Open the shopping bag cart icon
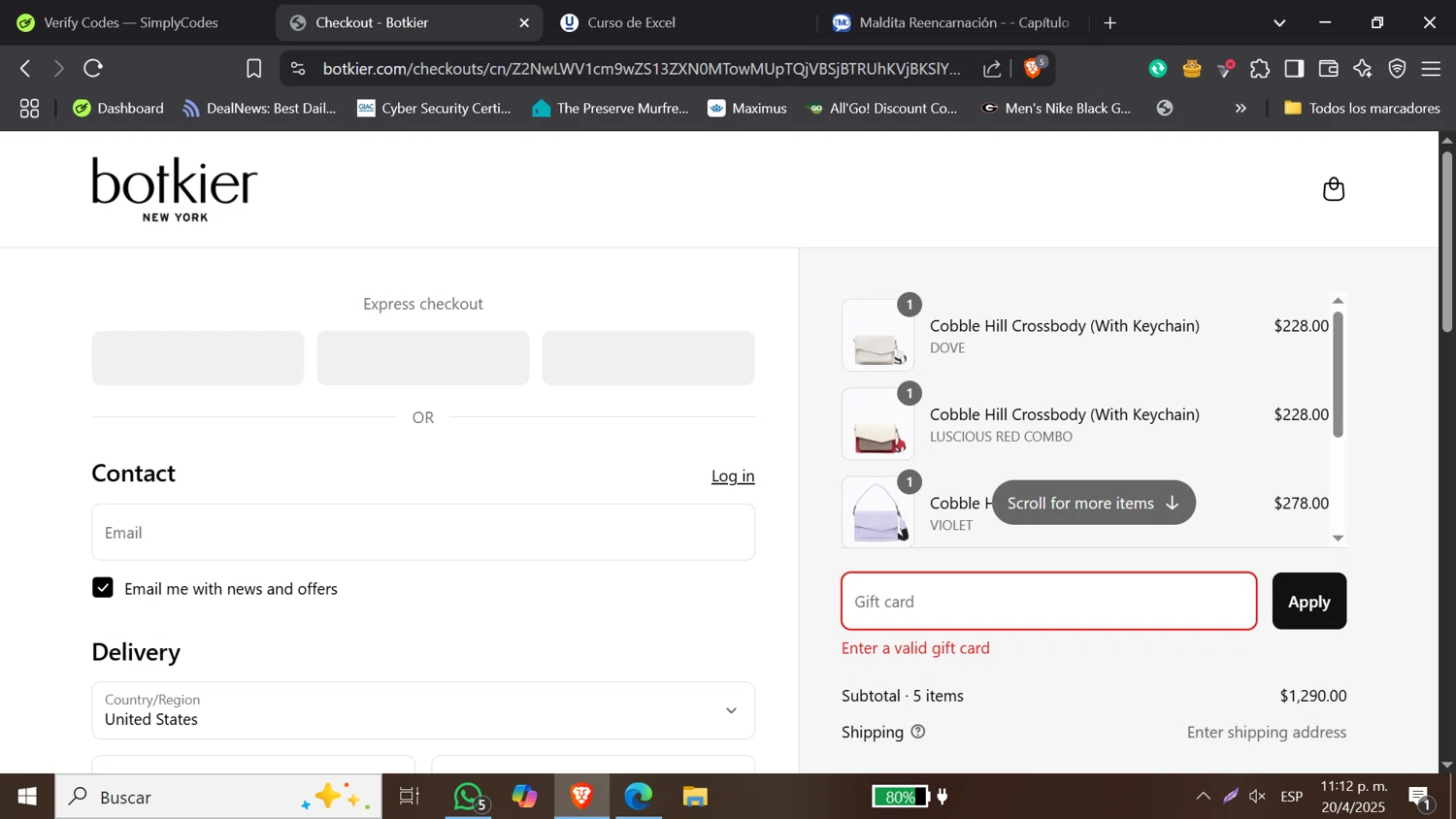The height and width of the screenshot is (819, 1456). (1334, 189)
